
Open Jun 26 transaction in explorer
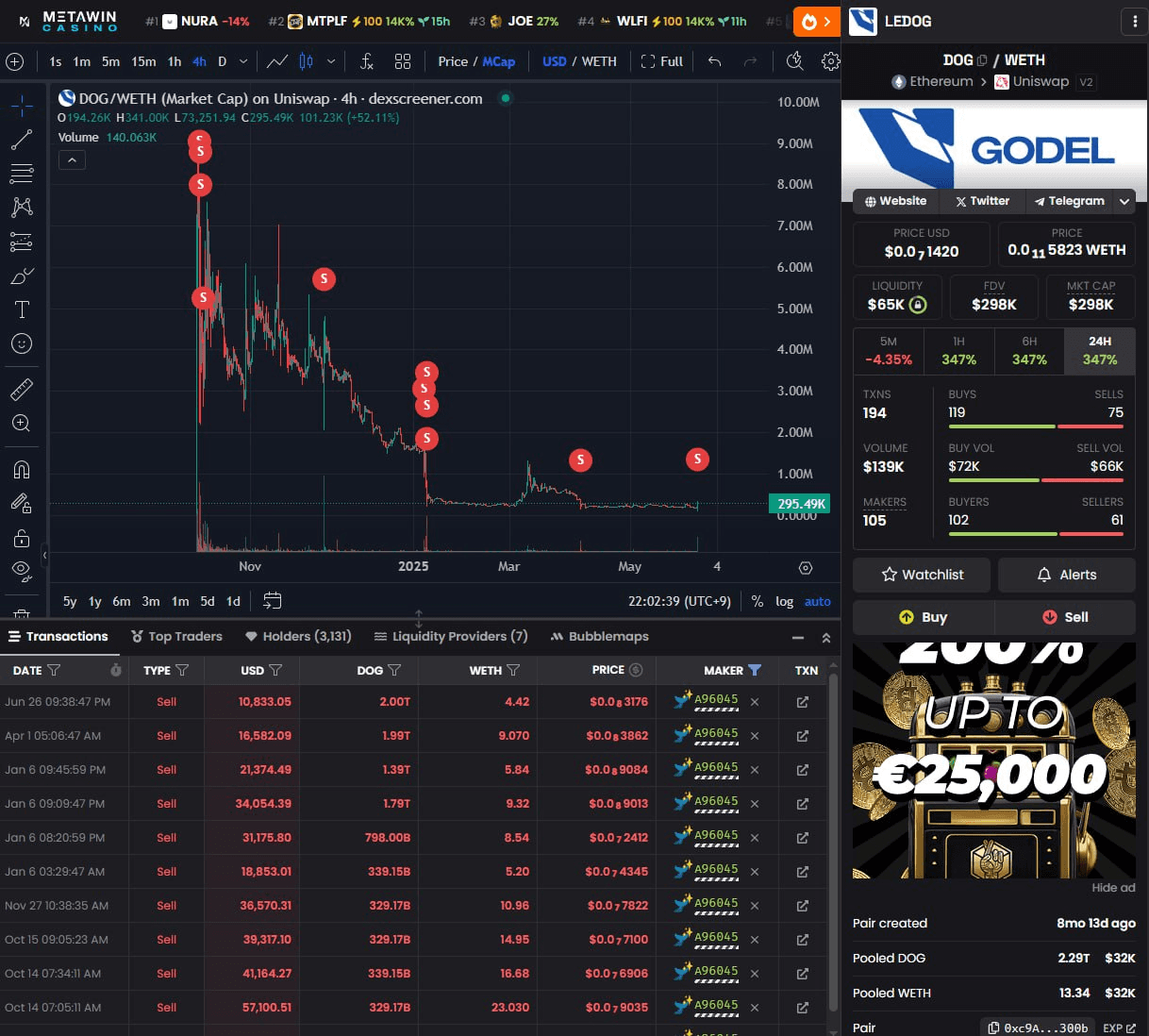pos(803,702)
